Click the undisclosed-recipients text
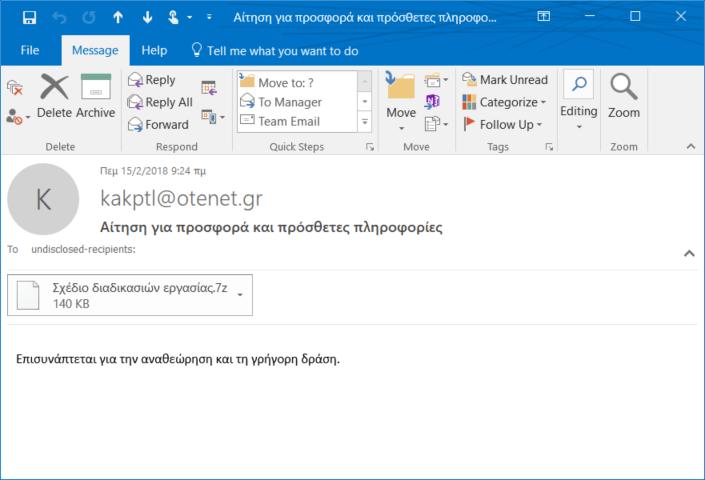 [x=83, y=249]
